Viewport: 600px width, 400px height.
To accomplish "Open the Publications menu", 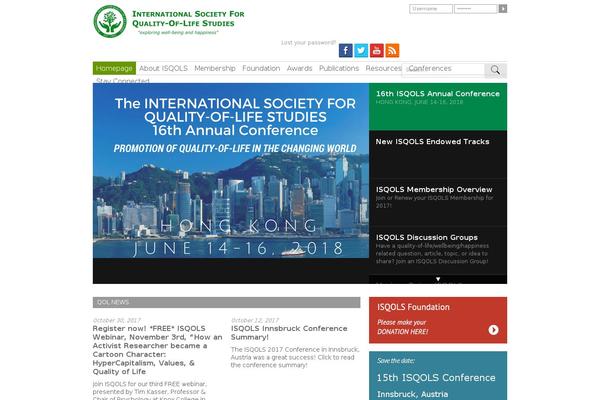I will pyautogui.click(x=339, y=68).
